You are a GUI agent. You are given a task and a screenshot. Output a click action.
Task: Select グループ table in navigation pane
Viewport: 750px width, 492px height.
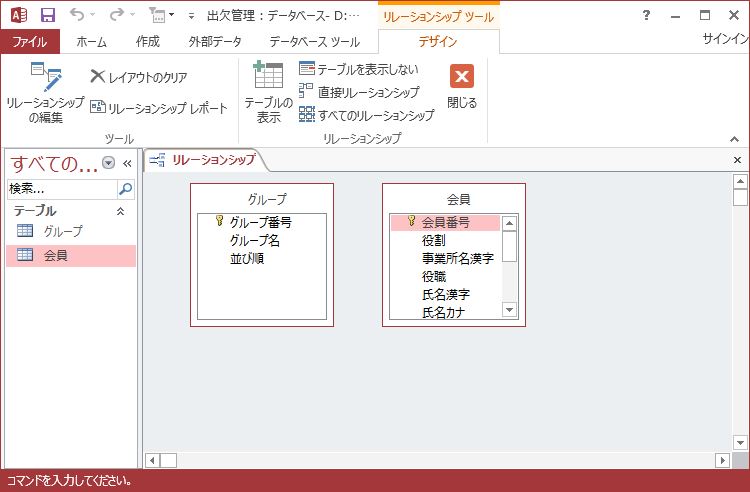point(71,231)
